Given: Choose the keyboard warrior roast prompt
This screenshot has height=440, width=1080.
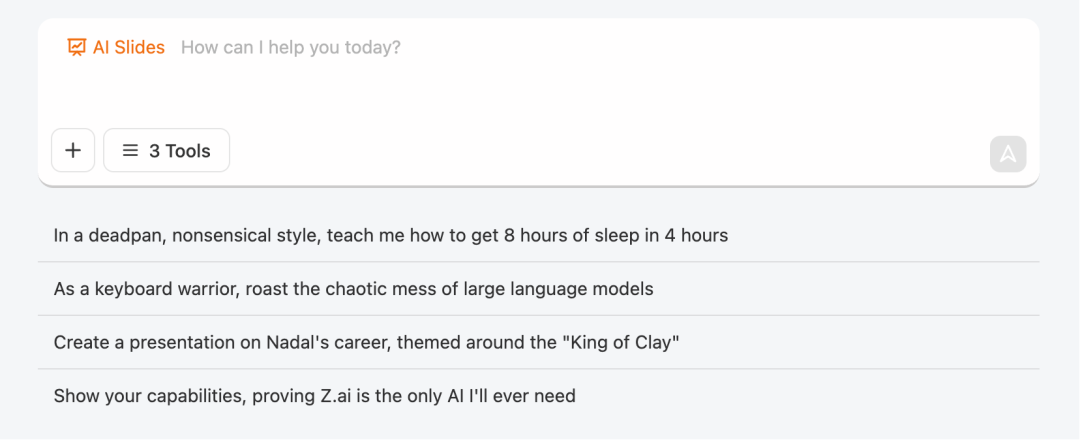Looking at the screenshot, I should tap(539, 289).
